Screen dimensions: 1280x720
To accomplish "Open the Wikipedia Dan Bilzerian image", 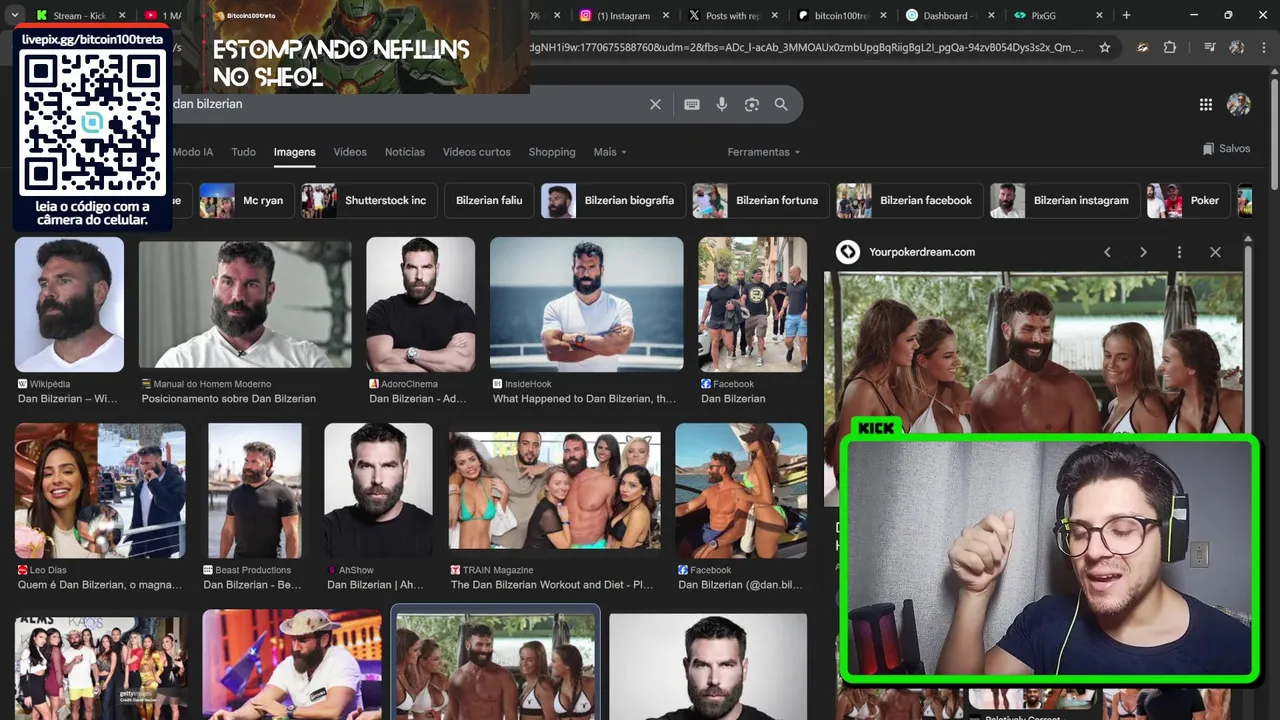I will click(x=69, y=304).
